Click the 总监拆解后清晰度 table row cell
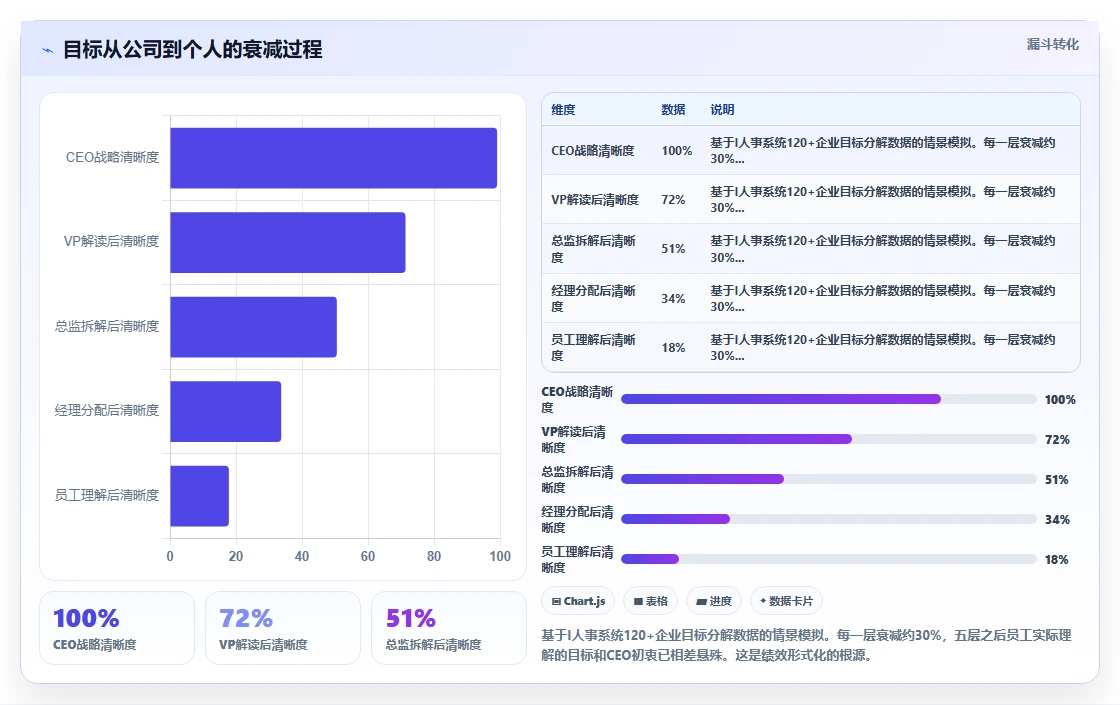The image size is (1120, 705). [x=594, y=249]
